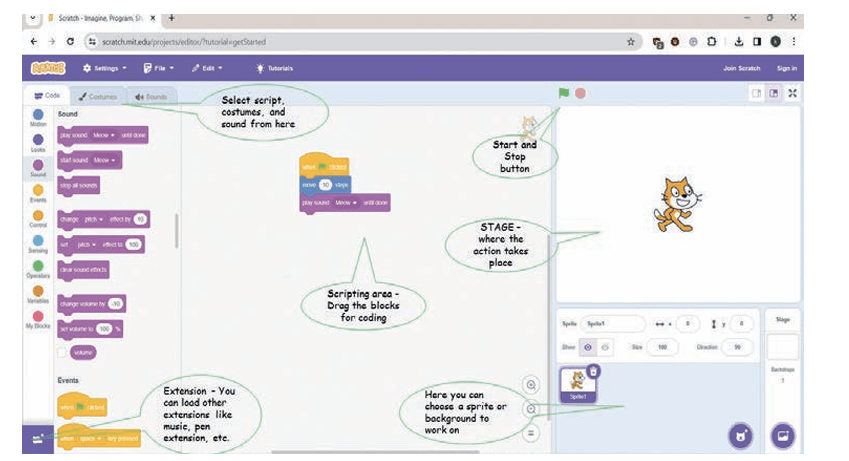The width and height of the screenshot is (849, 461).
Task: Enter full screen stage mode
Action: pos(792,93)
